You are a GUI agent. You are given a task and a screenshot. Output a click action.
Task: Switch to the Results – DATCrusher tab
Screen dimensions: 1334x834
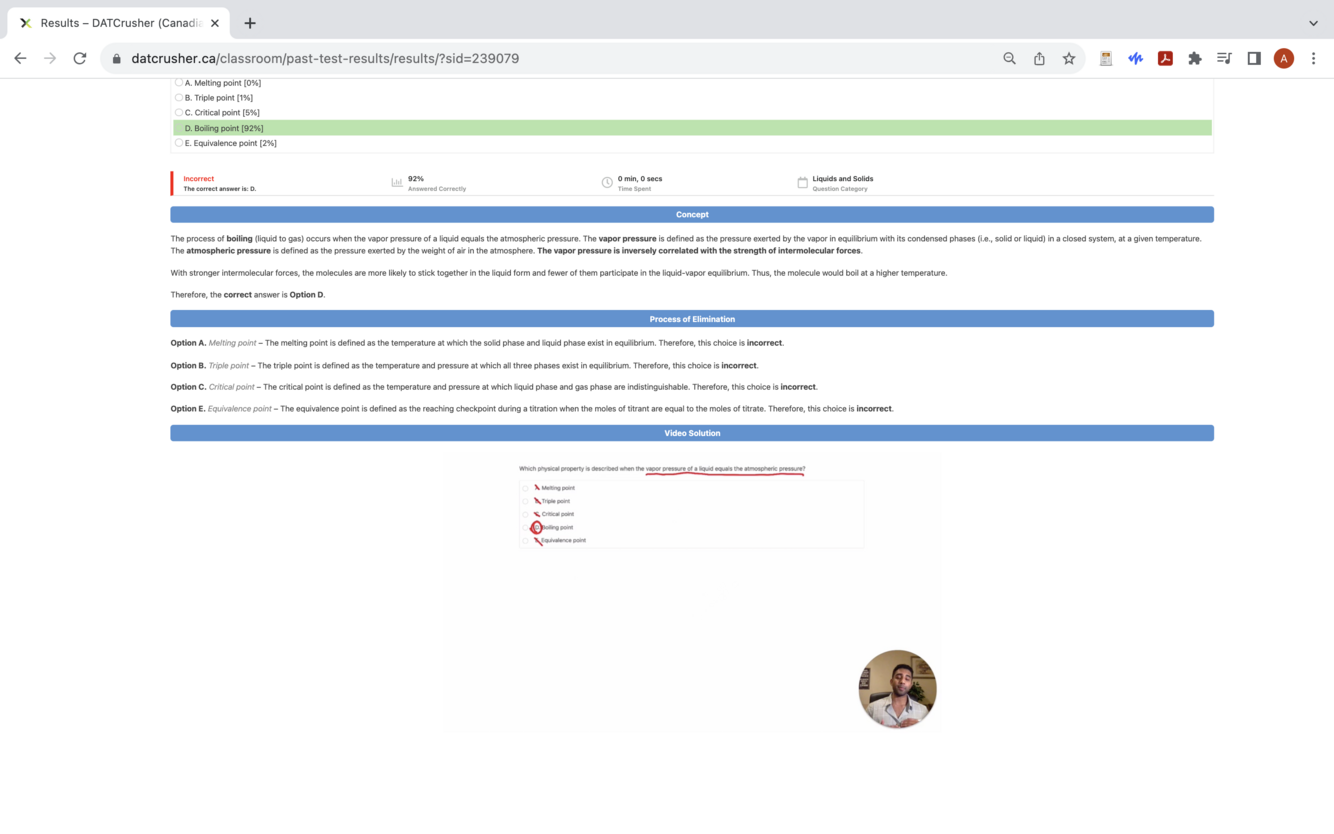(x=119, y=23)
